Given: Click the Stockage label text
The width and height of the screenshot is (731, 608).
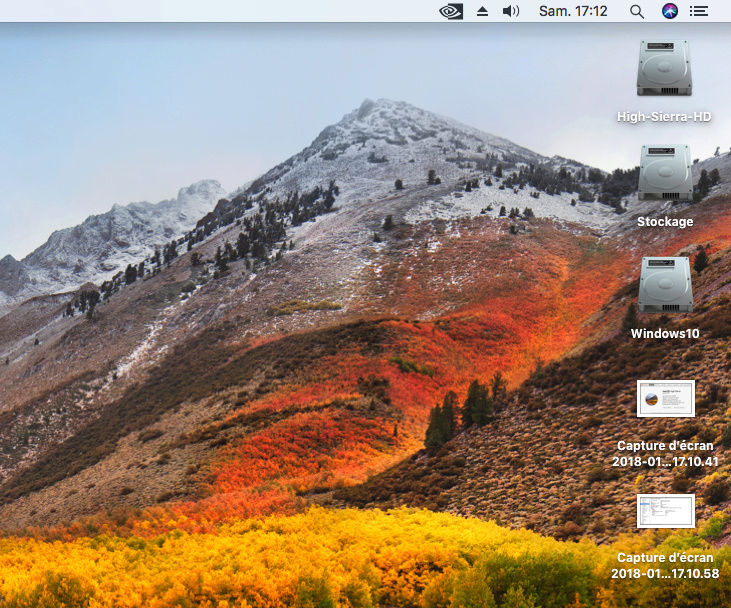Looking at the screenshot, I should (x=665, y=221).
